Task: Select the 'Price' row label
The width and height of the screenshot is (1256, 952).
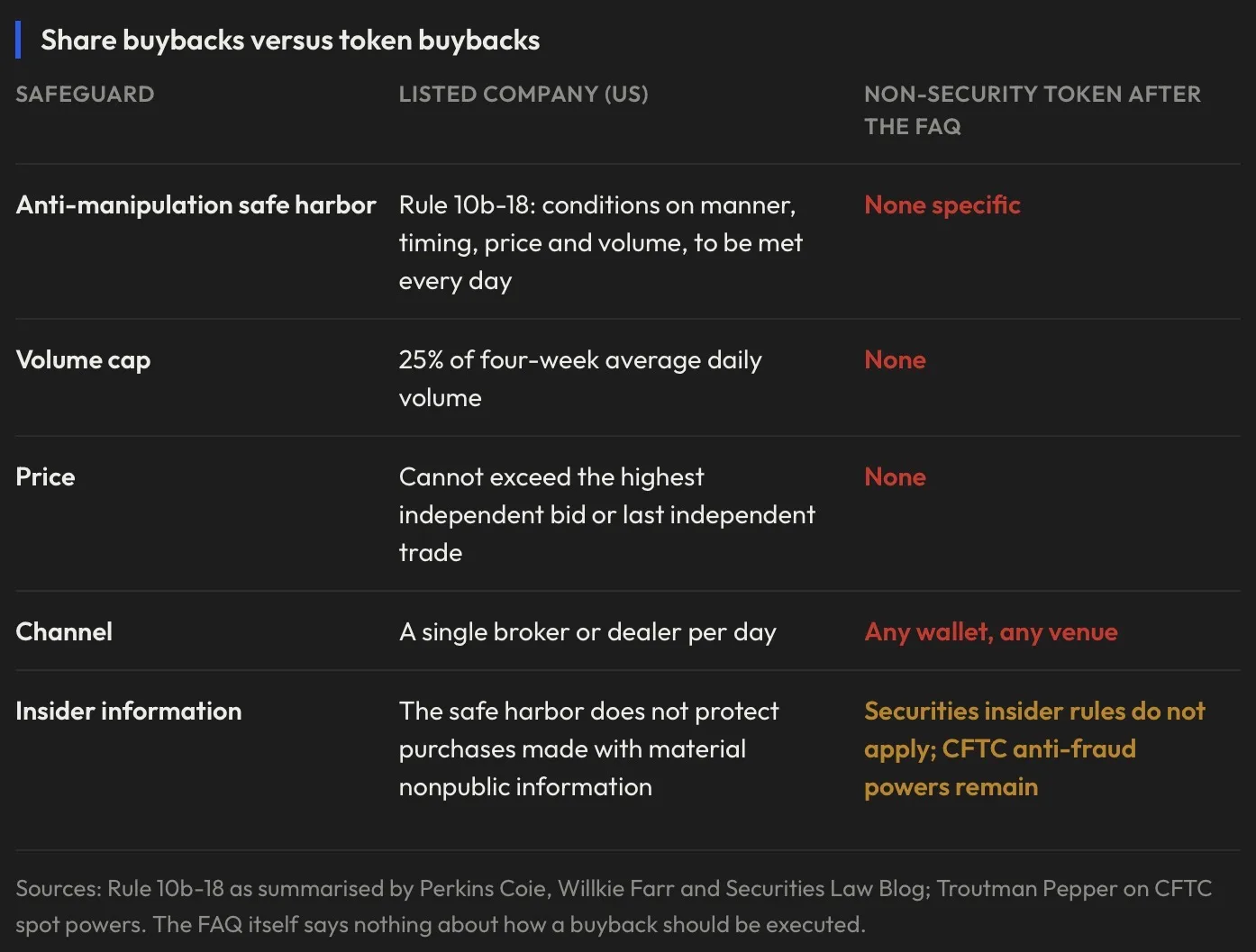Action: point(45,476)
